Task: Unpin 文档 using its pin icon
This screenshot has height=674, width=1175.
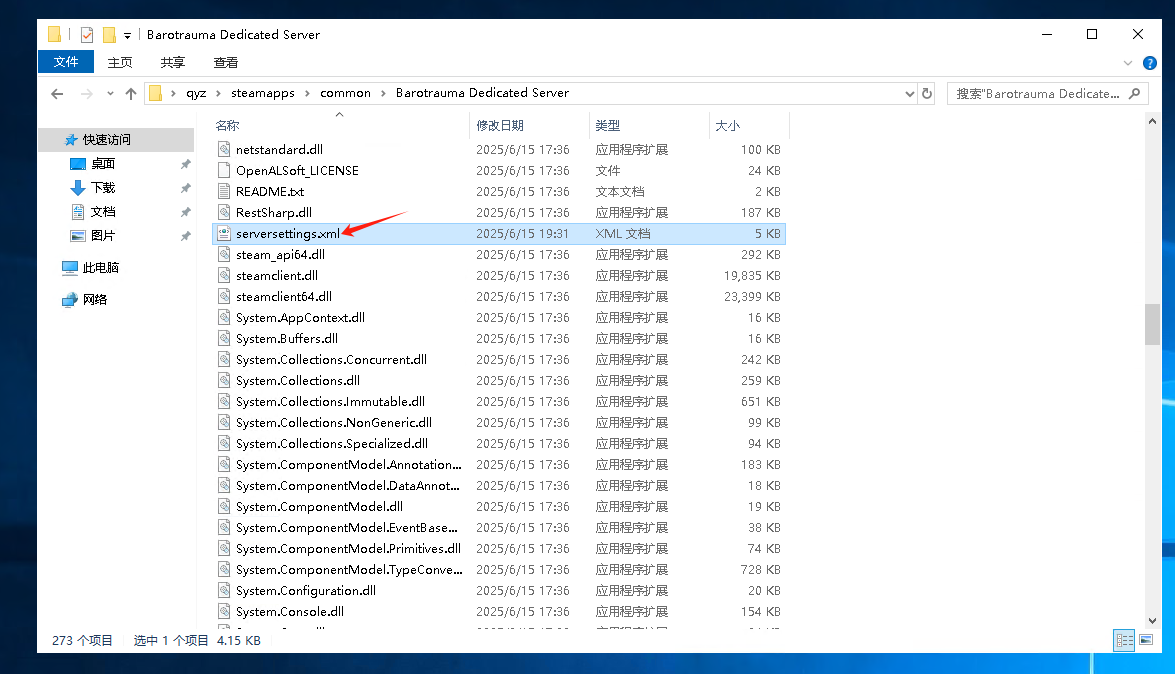Action: (185, 212)
